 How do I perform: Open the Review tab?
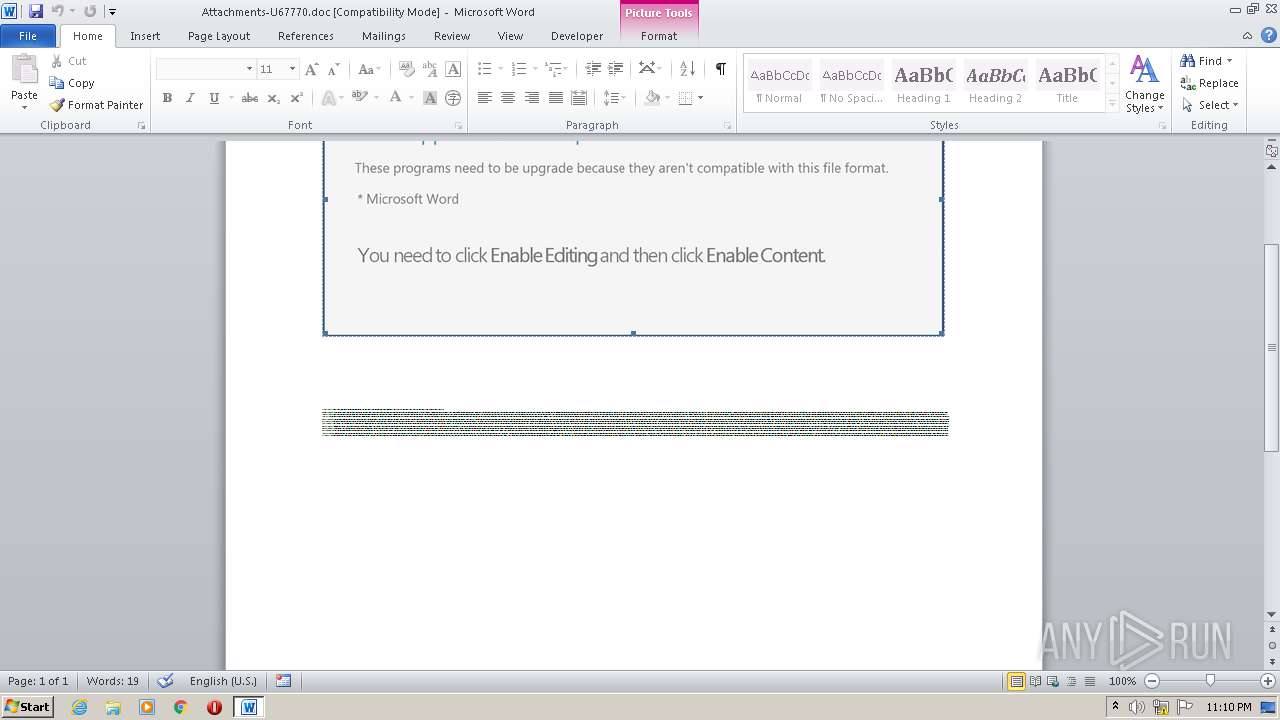pos(452,36)
